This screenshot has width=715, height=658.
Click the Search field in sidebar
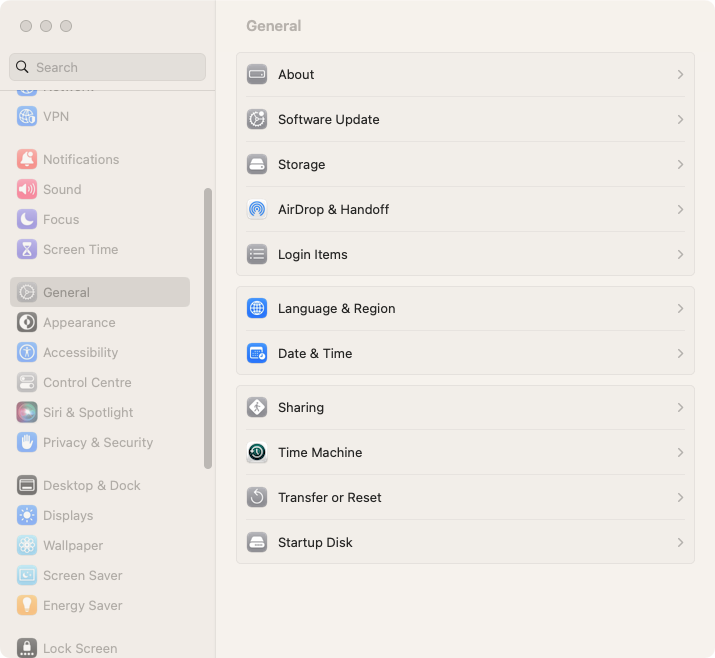coord(107,67)
